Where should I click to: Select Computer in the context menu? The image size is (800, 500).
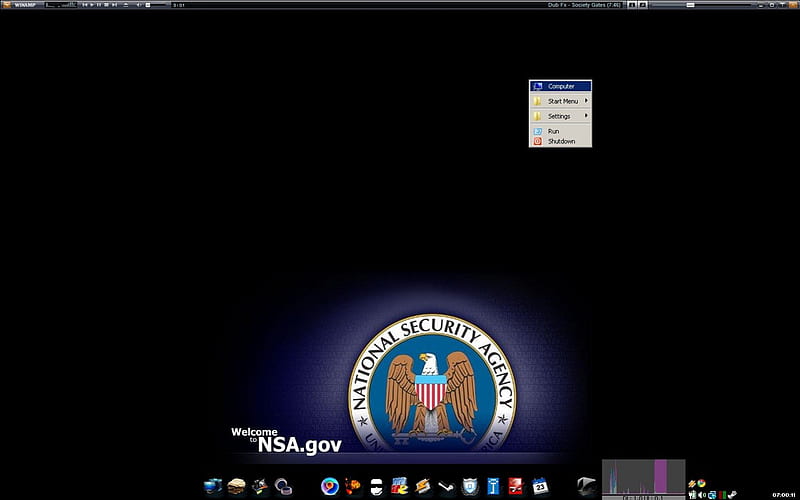click(x=560, y=86)
